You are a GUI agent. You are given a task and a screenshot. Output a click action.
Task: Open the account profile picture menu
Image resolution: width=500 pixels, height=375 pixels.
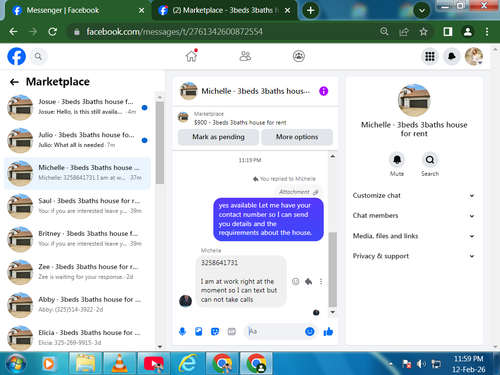(x=474, y=56)
